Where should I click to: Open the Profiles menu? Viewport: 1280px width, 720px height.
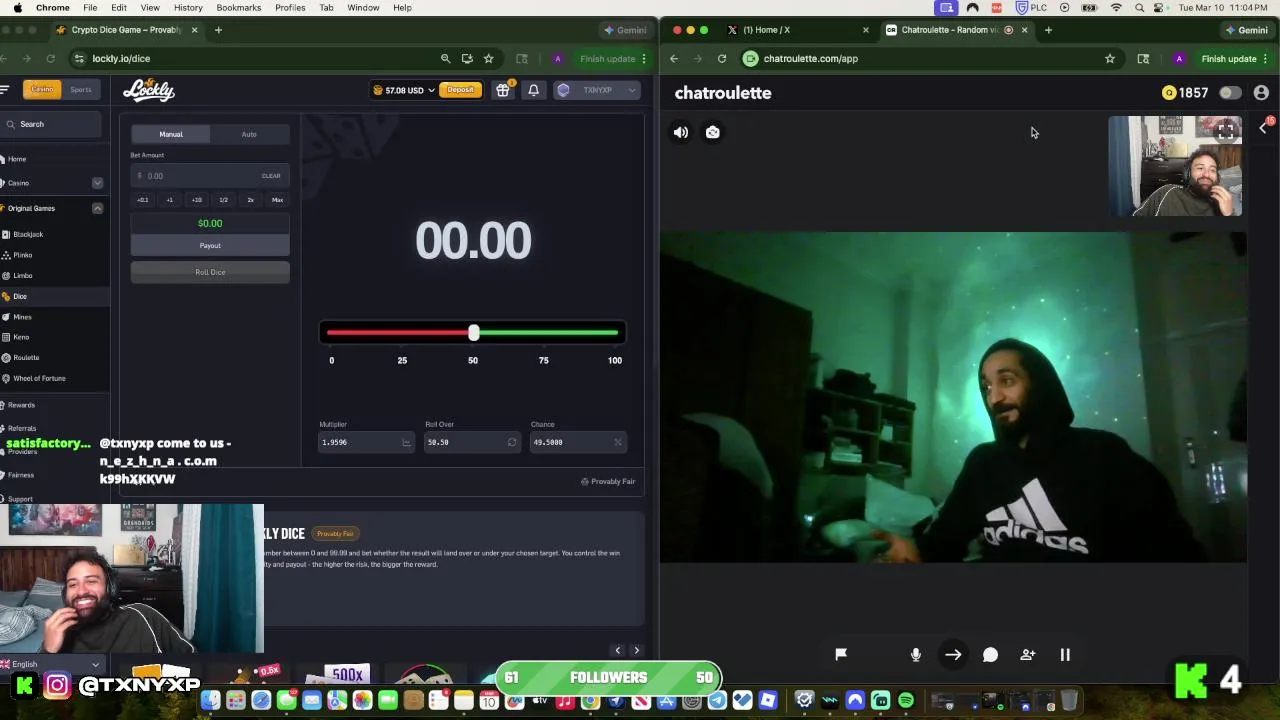click(290, 8)
